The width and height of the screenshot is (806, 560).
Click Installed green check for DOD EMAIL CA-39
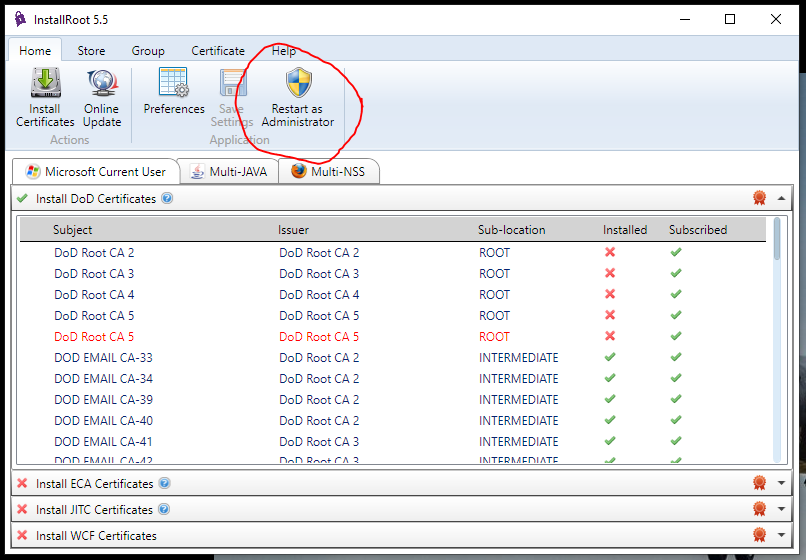pyautogui.click(x=610, y=399)
